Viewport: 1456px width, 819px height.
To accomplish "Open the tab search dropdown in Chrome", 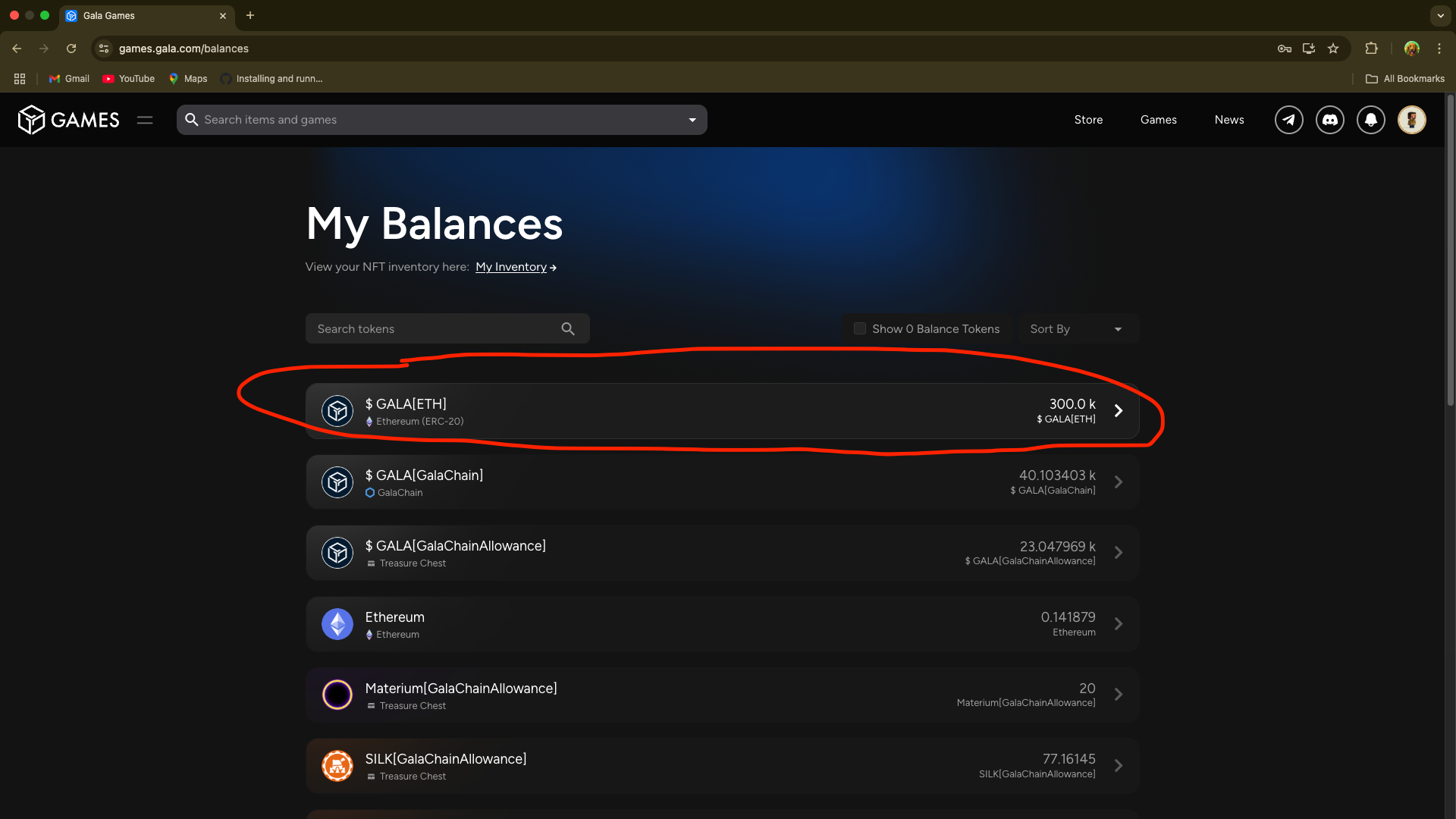I will [x=1440, y=15].
